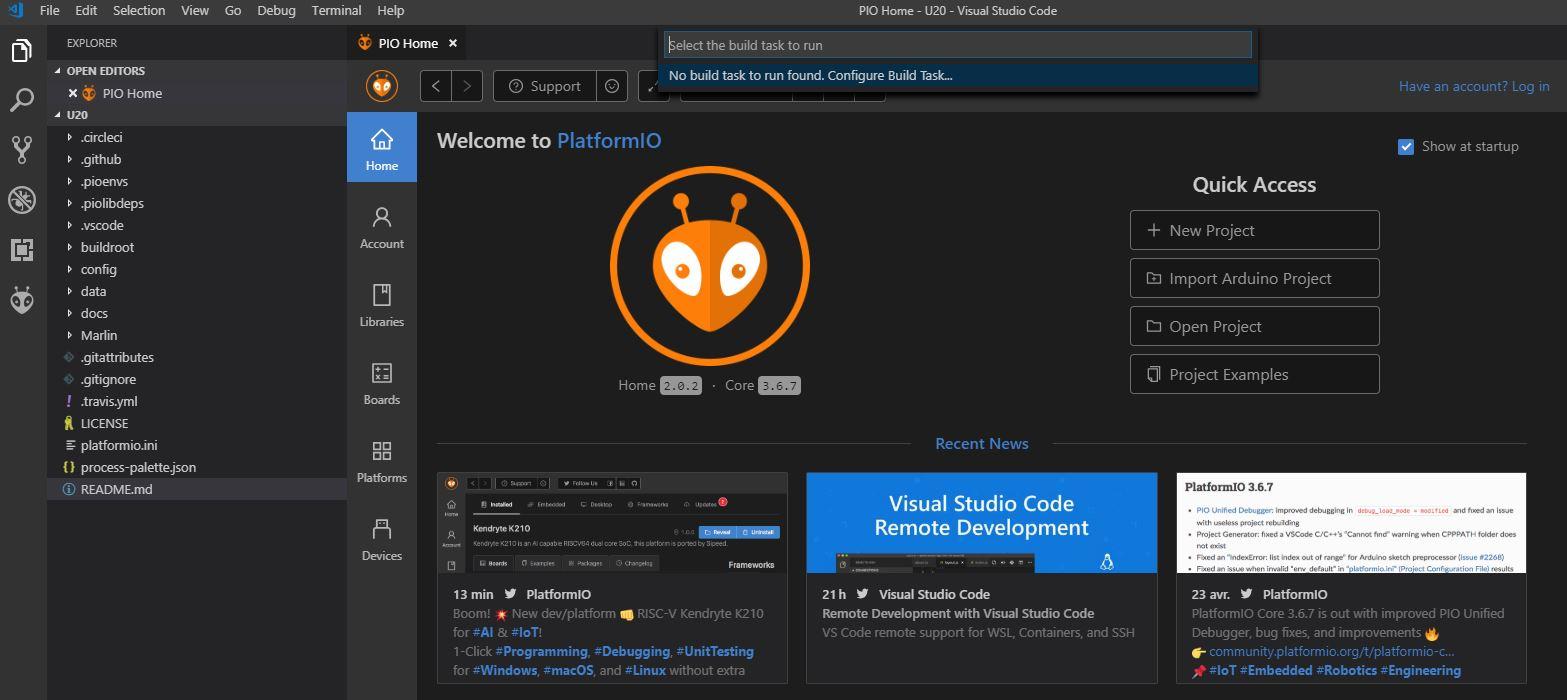Open Devices section in PIO sidebar
The height and width of the screenshot is (700, 1567).
pos(382,539)
